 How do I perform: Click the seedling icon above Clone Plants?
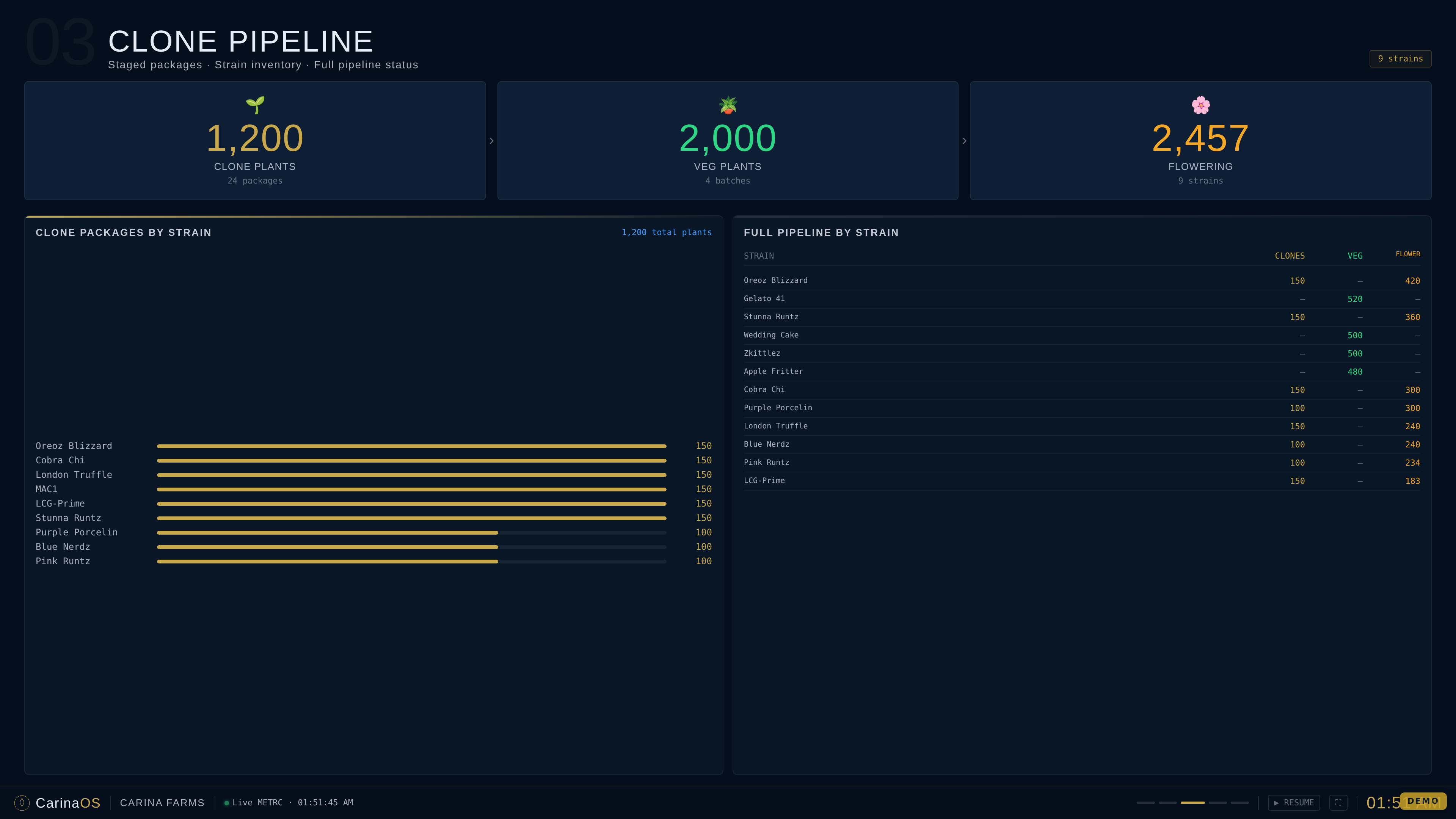(255, 105)
